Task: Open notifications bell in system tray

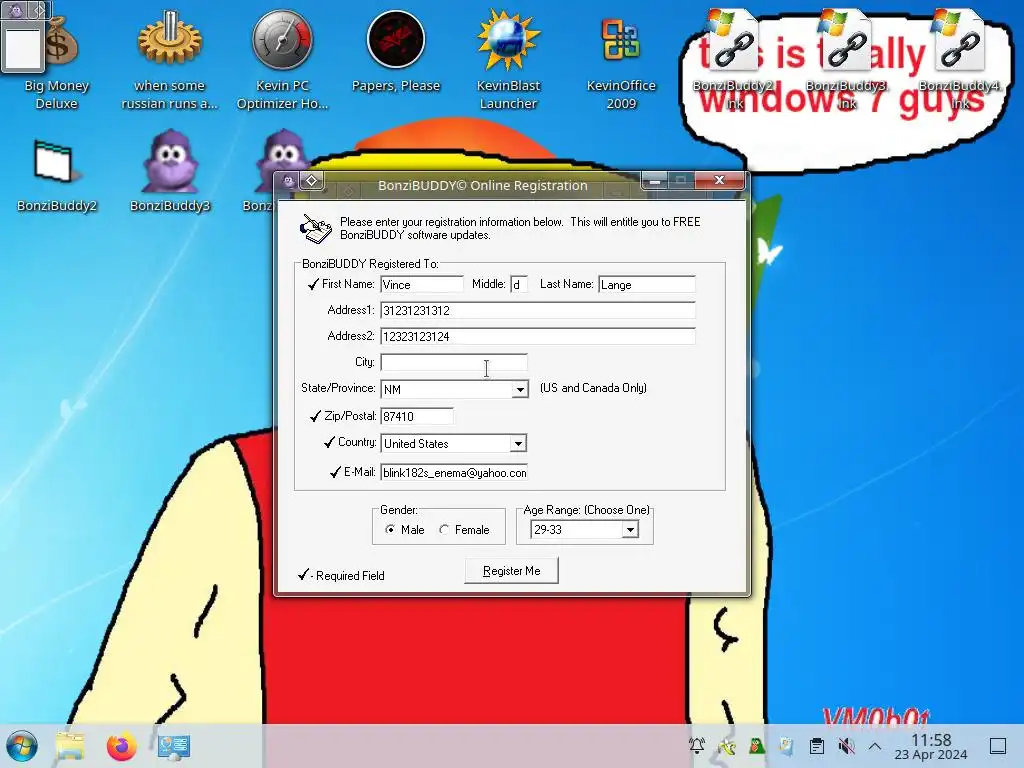Action: (697, 746)
